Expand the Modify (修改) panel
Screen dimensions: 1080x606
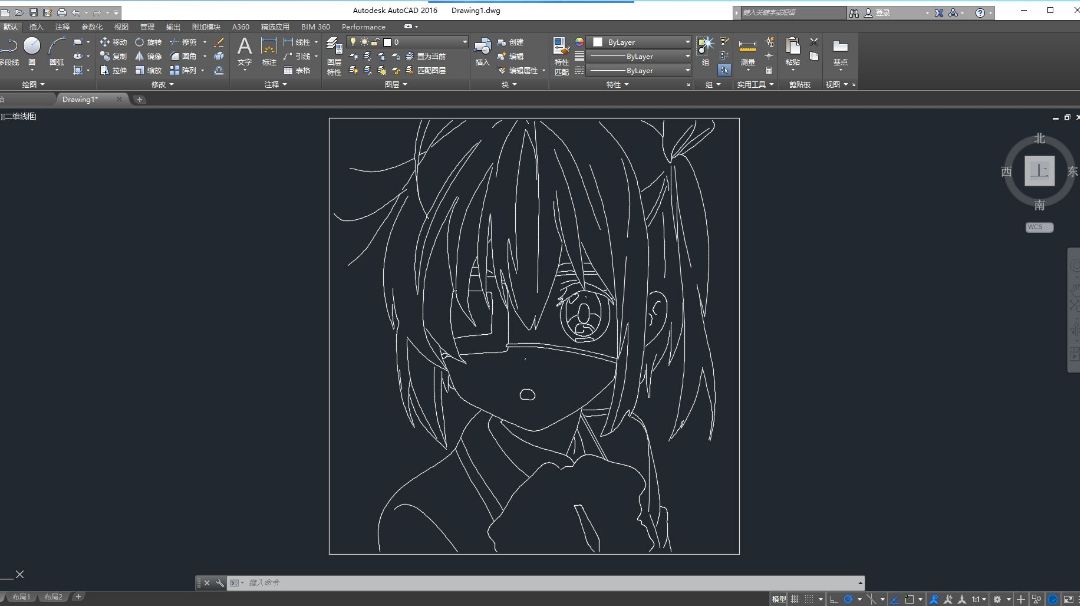163,85
